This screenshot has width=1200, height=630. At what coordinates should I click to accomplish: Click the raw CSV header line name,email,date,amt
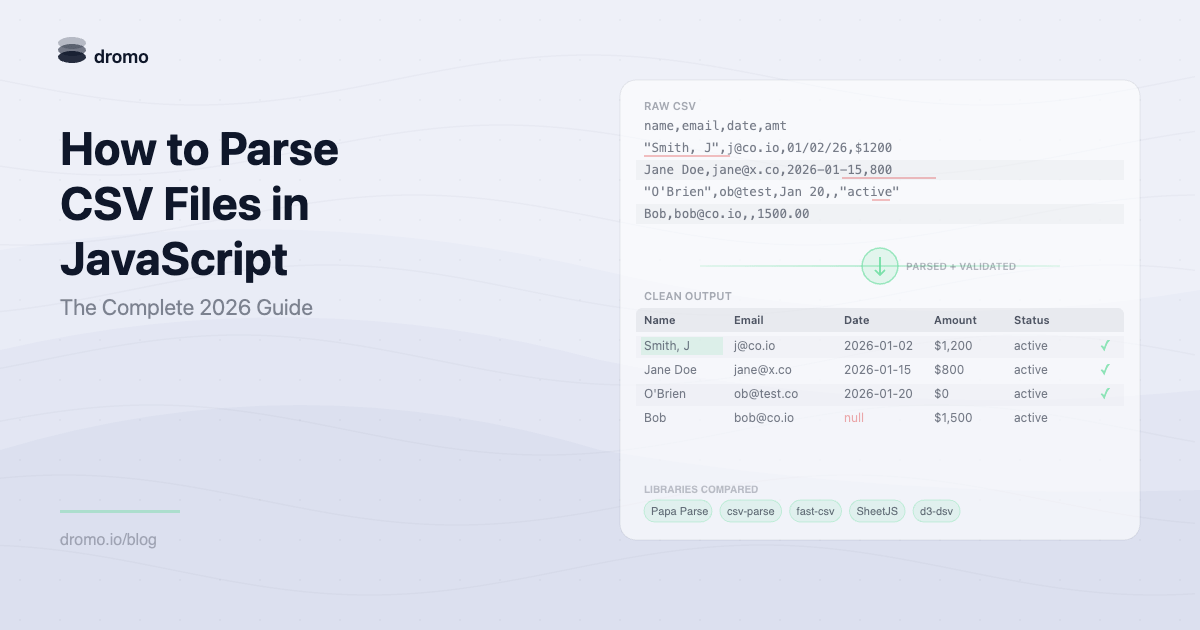click(x=715, y=126)
